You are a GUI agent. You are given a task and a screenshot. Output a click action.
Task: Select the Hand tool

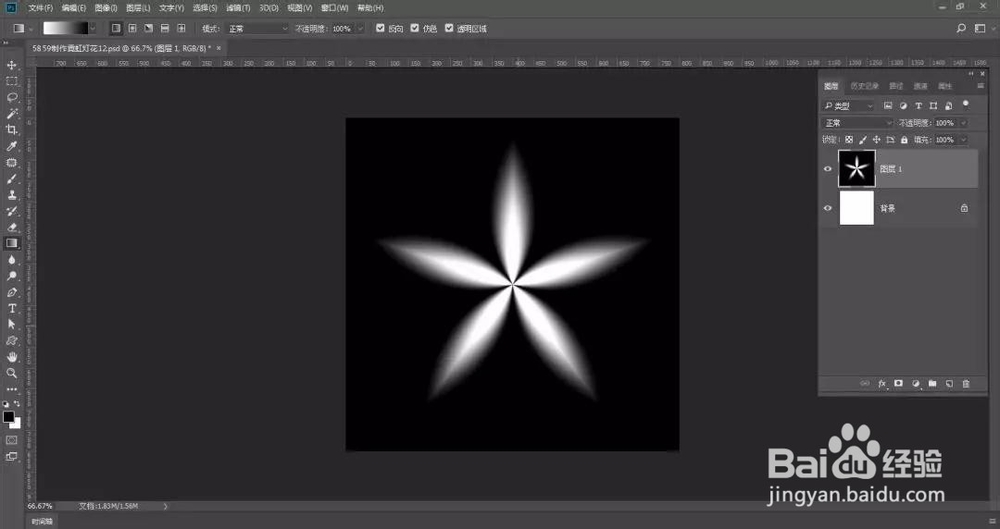[11, 357]
